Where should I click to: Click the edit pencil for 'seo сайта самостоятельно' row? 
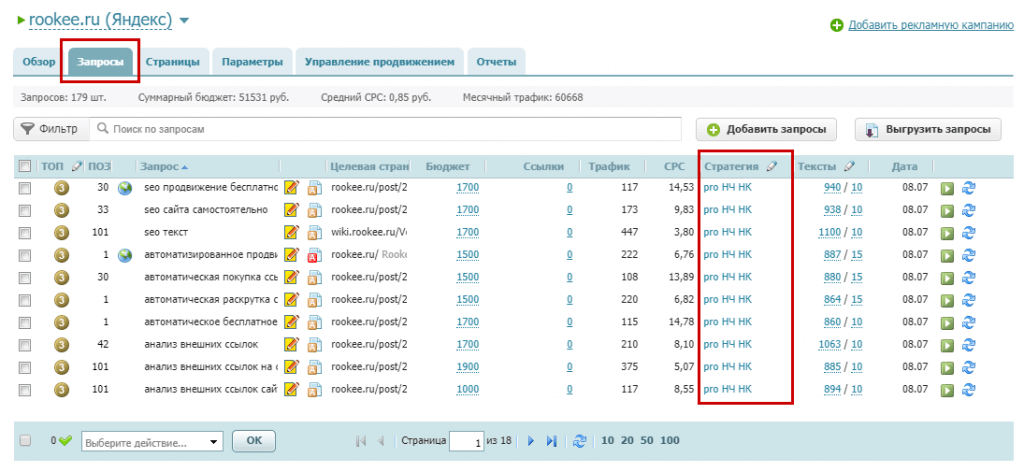291,210
